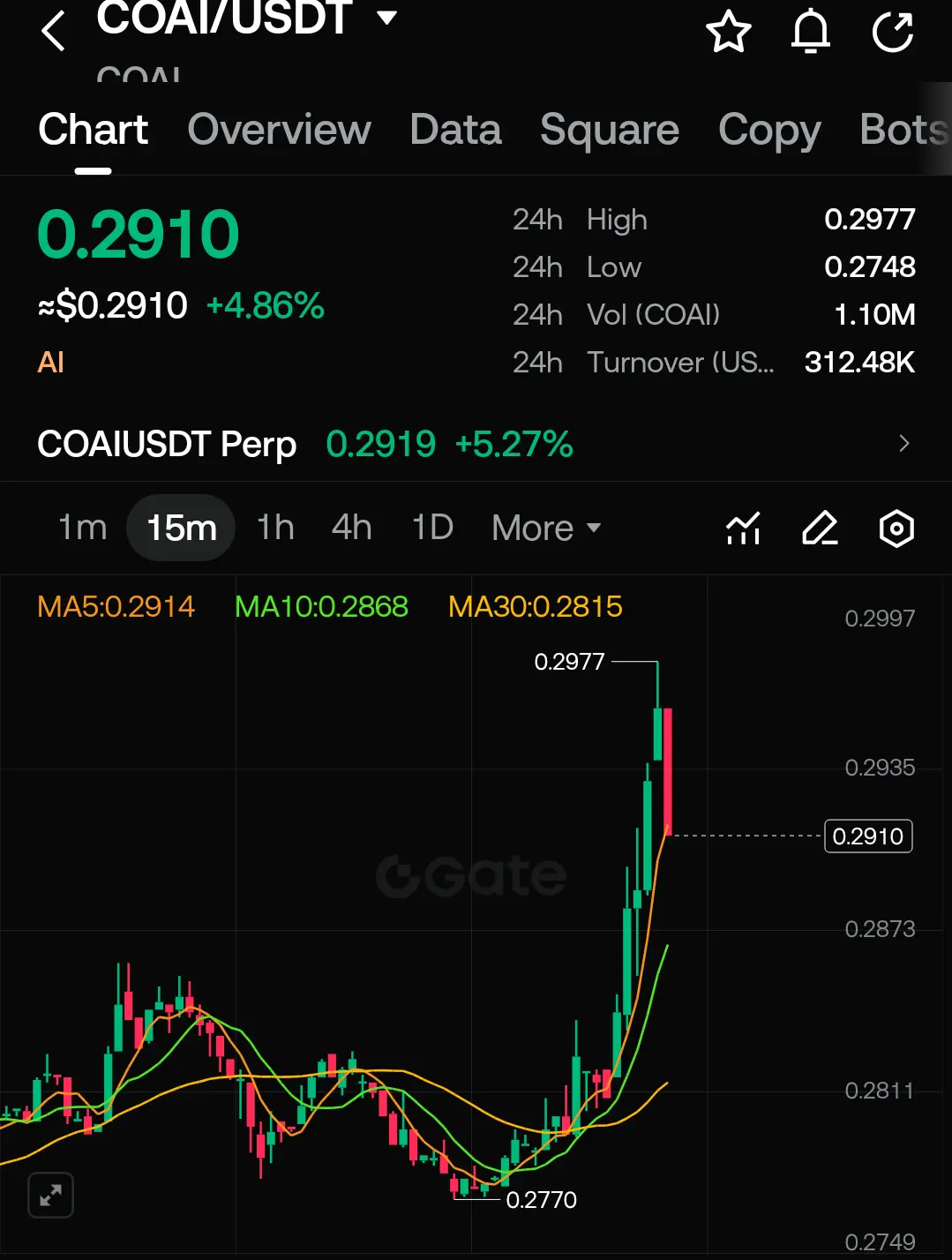
Task: Switch to the Overview tab
Action: coord(279,130)
